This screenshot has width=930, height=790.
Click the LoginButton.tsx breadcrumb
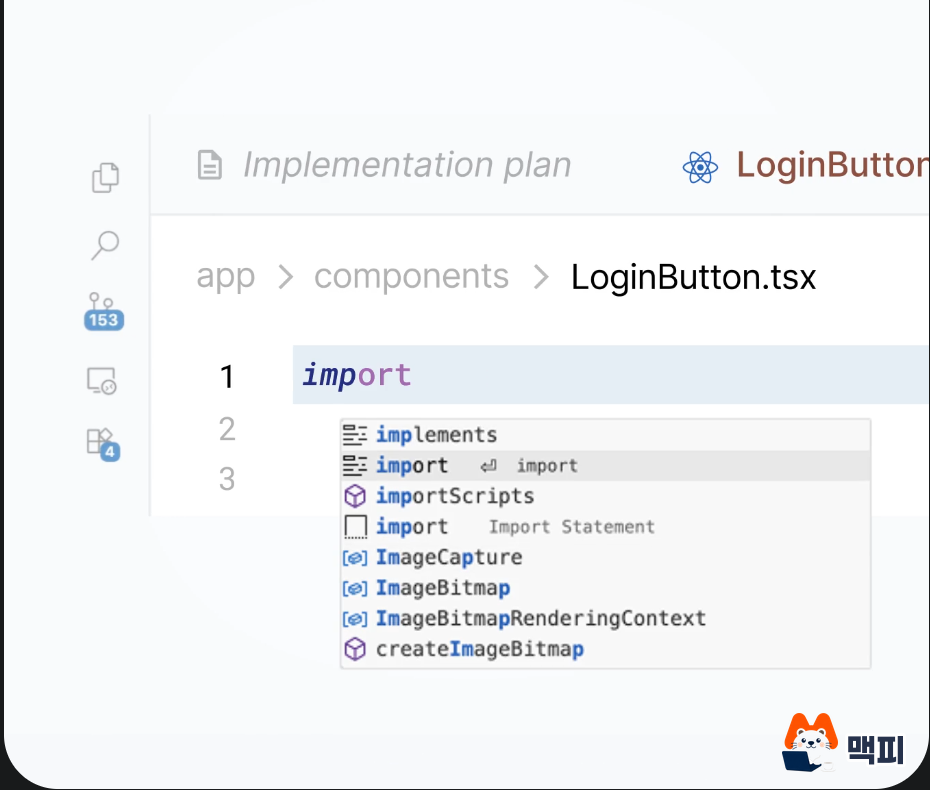tap(693, 277)
